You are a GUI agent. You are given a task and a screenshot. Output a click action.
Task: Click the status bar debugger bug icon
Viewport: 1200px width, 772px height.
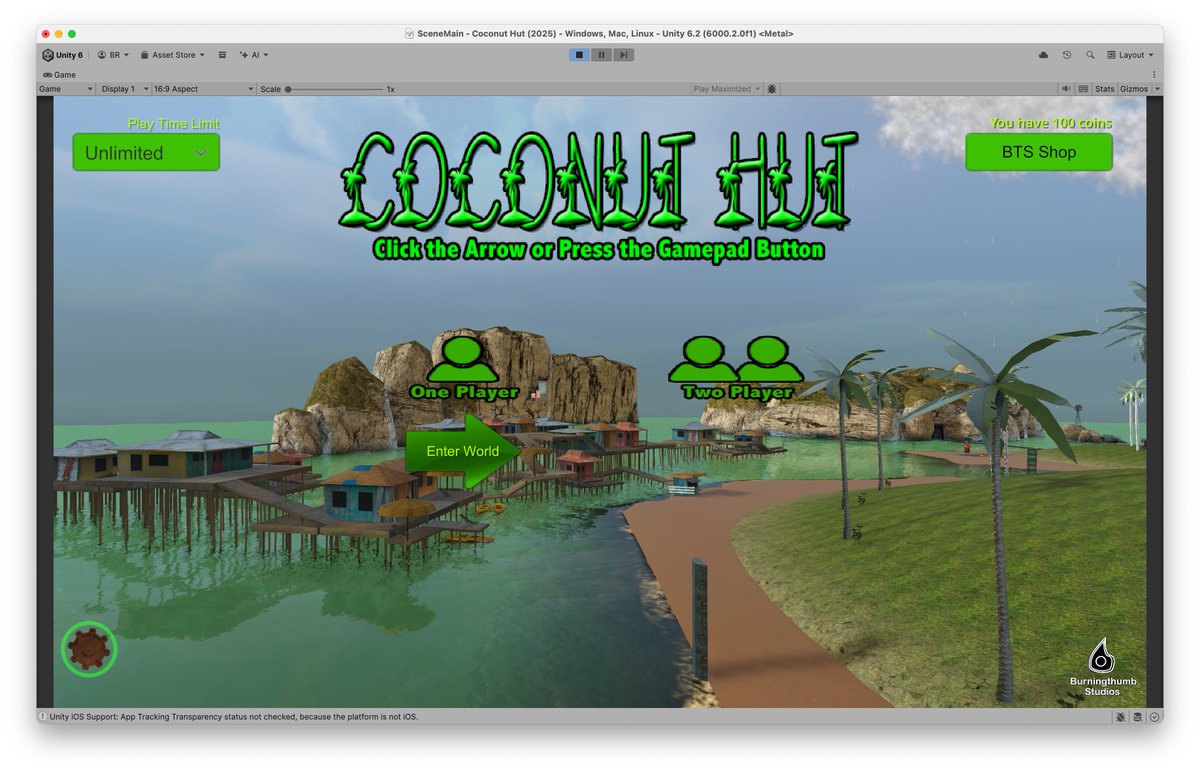coord(1121,717)
